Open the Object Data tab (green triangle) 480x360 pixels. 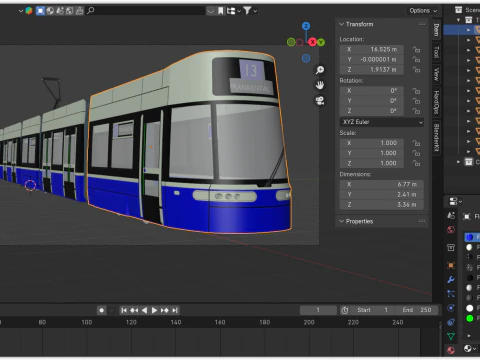[451, 336]
